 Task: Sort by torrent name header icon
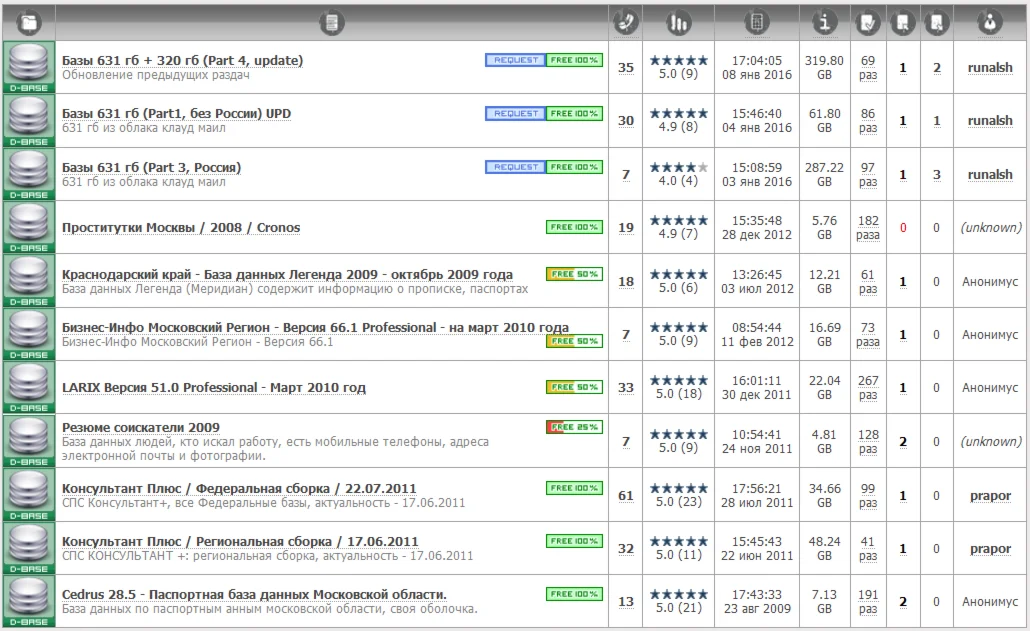pos(332,23)
